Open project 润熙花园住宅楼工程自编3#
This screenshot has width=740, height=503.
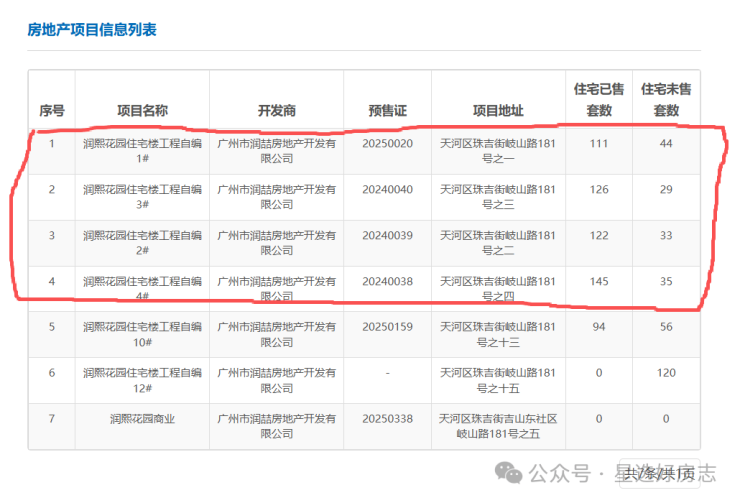(x=142, y=196)
